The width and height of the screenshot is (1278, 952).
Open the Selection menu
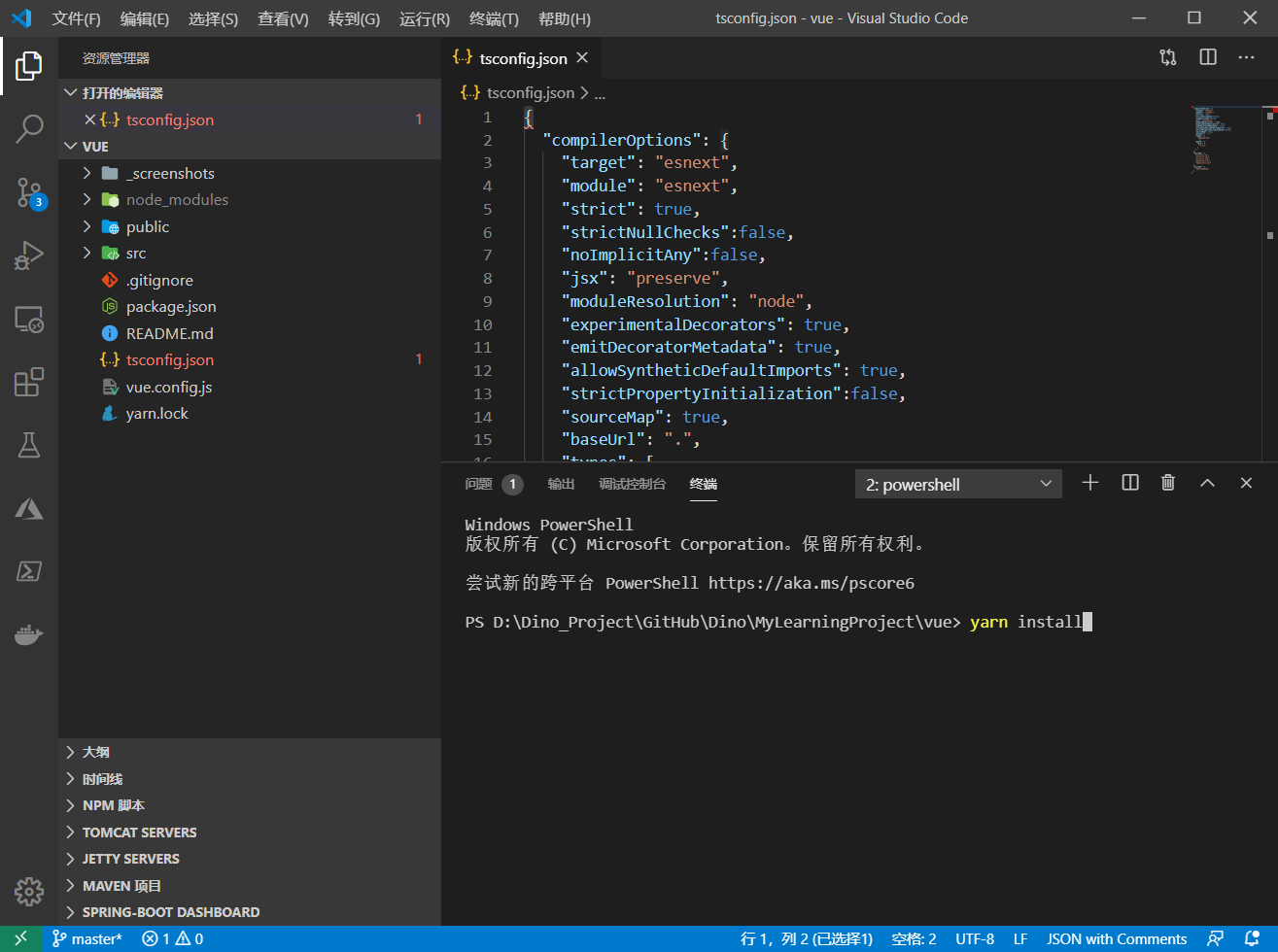point(213,18)
